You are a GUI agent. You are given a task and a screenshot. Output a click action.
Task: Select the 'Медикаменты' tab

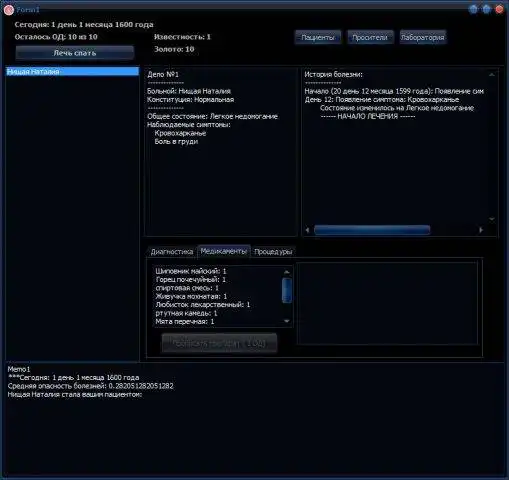[x=224, y=251]
